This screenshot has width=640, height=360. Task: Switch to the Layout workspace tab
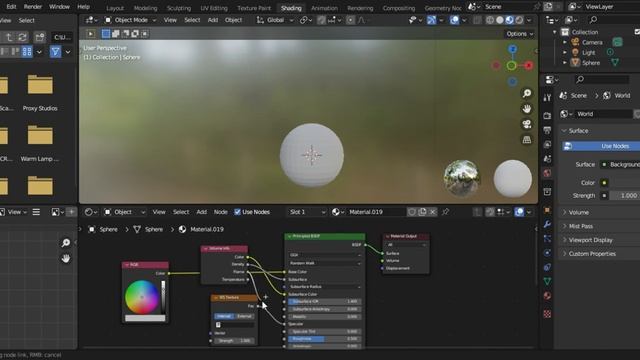[x=115, y=8]
